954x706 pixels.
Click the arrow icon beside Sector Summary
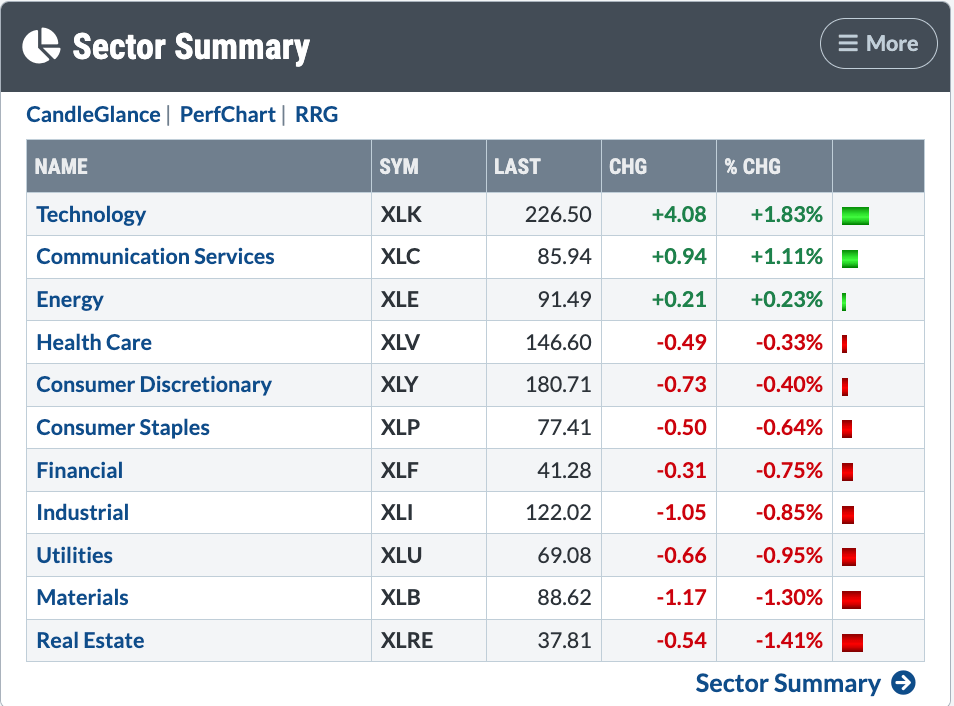click(x=903, y=683)
